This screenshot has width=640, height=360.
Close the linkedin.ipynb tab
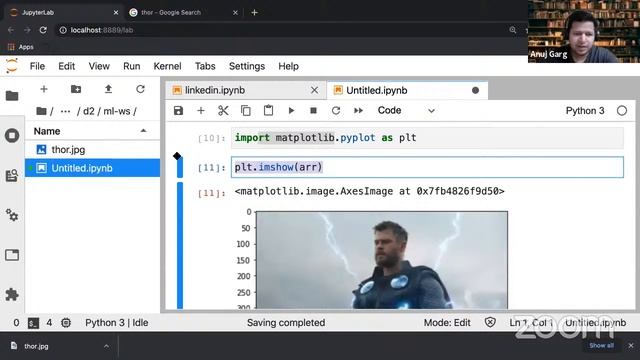[x=314, y=90]
